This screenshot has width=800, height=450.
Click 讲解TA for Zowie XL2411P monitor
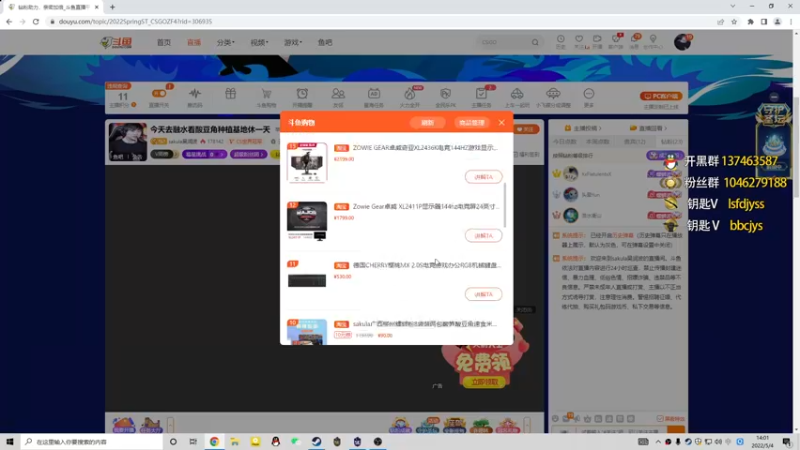[x=483, y=236]
